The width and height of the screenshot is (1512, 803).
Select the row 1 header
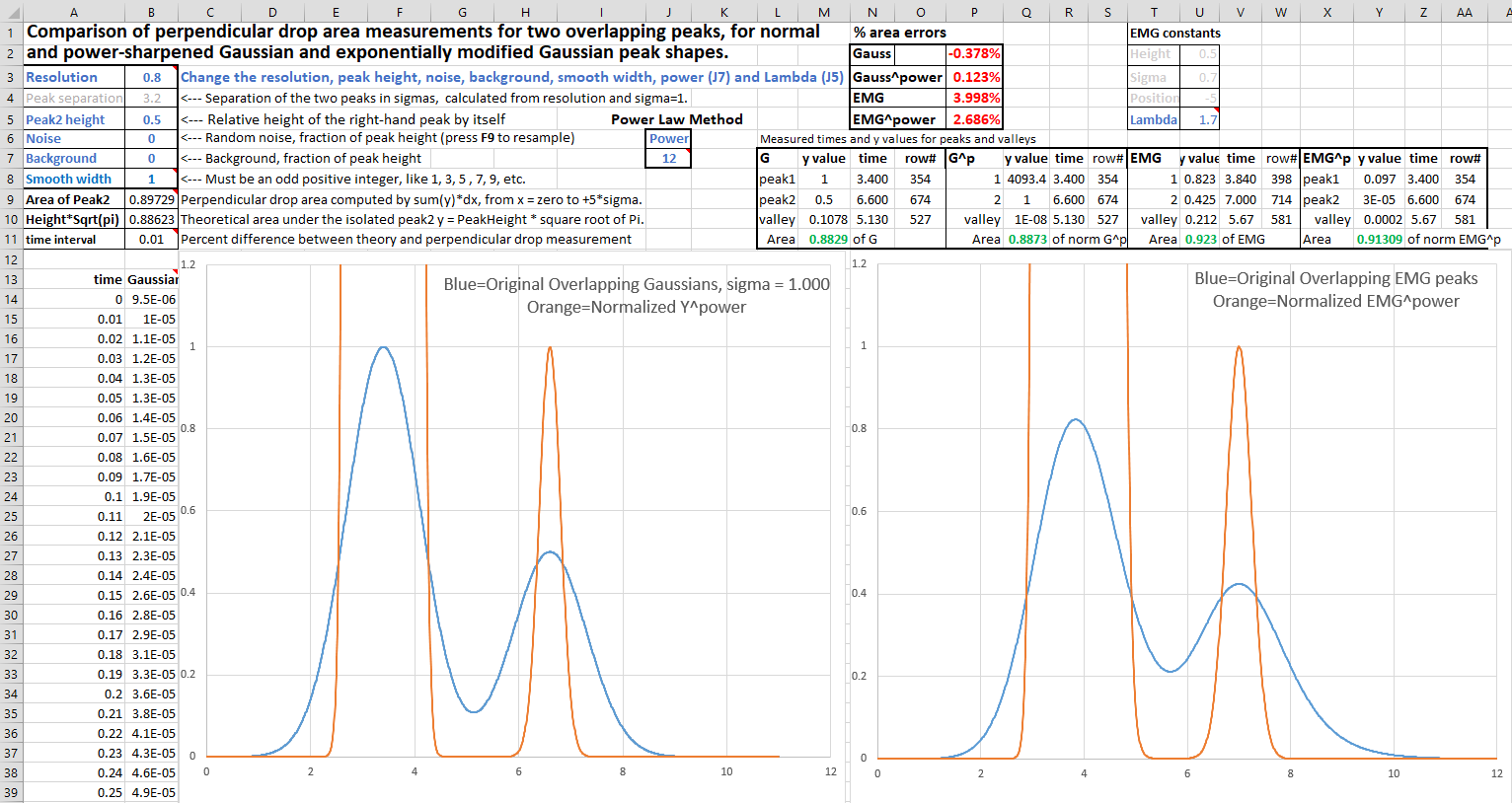(11, 33)
